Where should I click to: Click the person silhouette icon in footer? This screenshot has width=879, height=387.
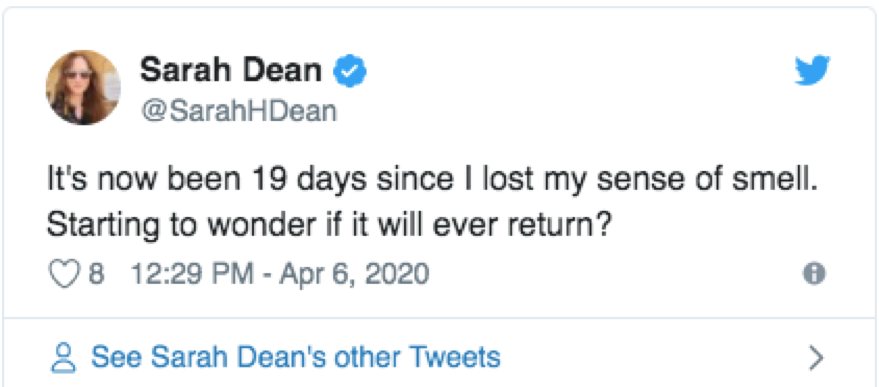[63, 357]
